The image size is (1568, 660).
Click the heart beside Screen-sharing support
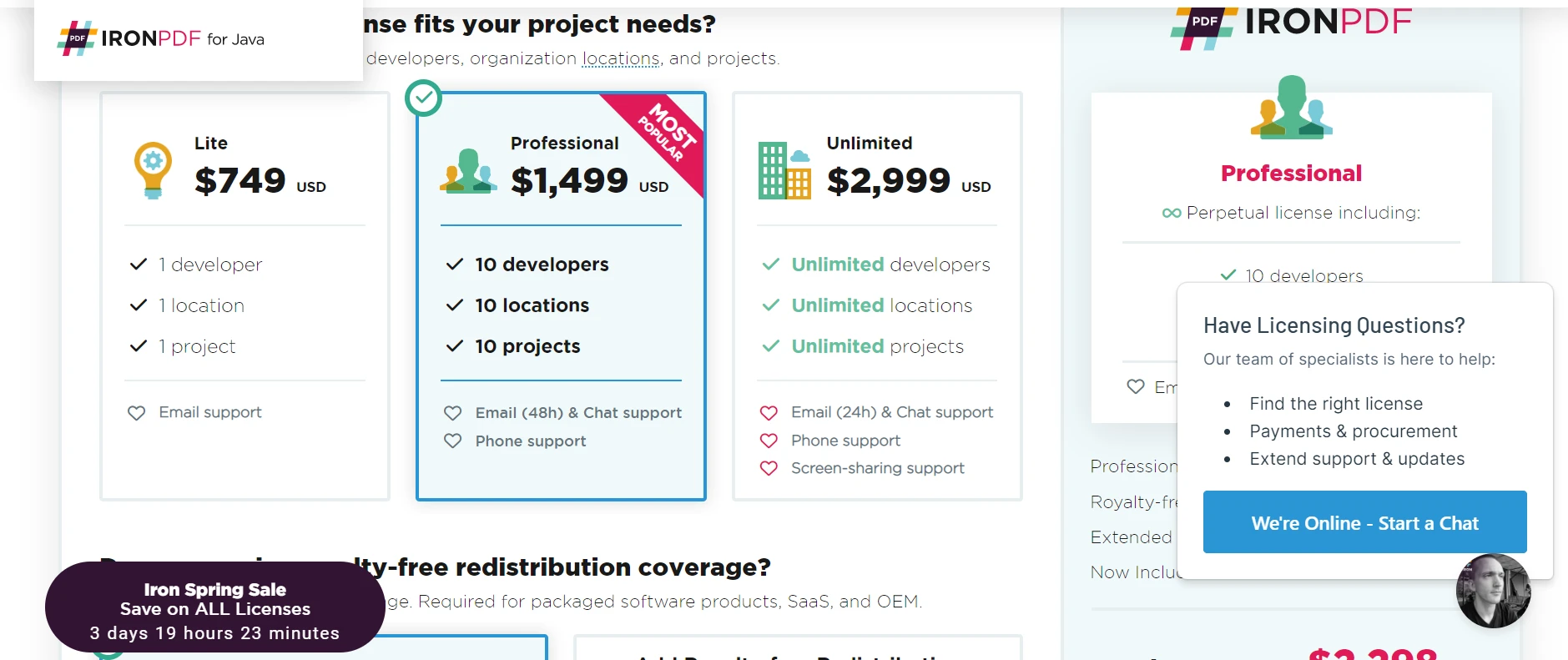point(769,468)
